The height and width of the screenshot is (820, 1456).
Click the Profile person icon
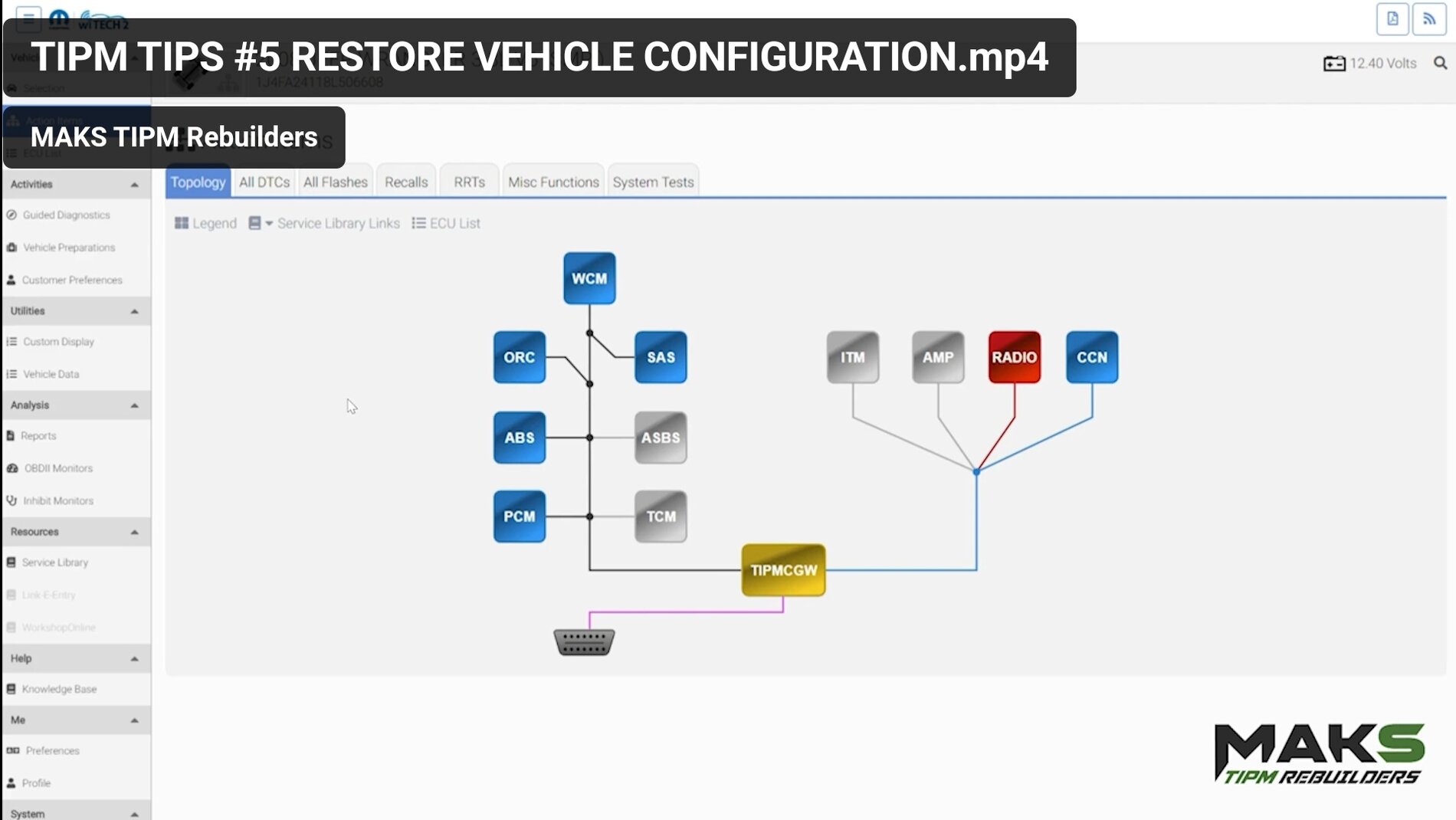click(x=11, y=783)
